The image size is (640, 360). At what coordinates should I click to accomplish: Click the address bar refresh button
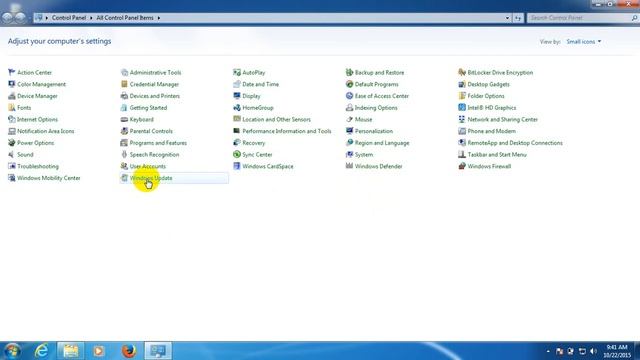tap(518, 18)
